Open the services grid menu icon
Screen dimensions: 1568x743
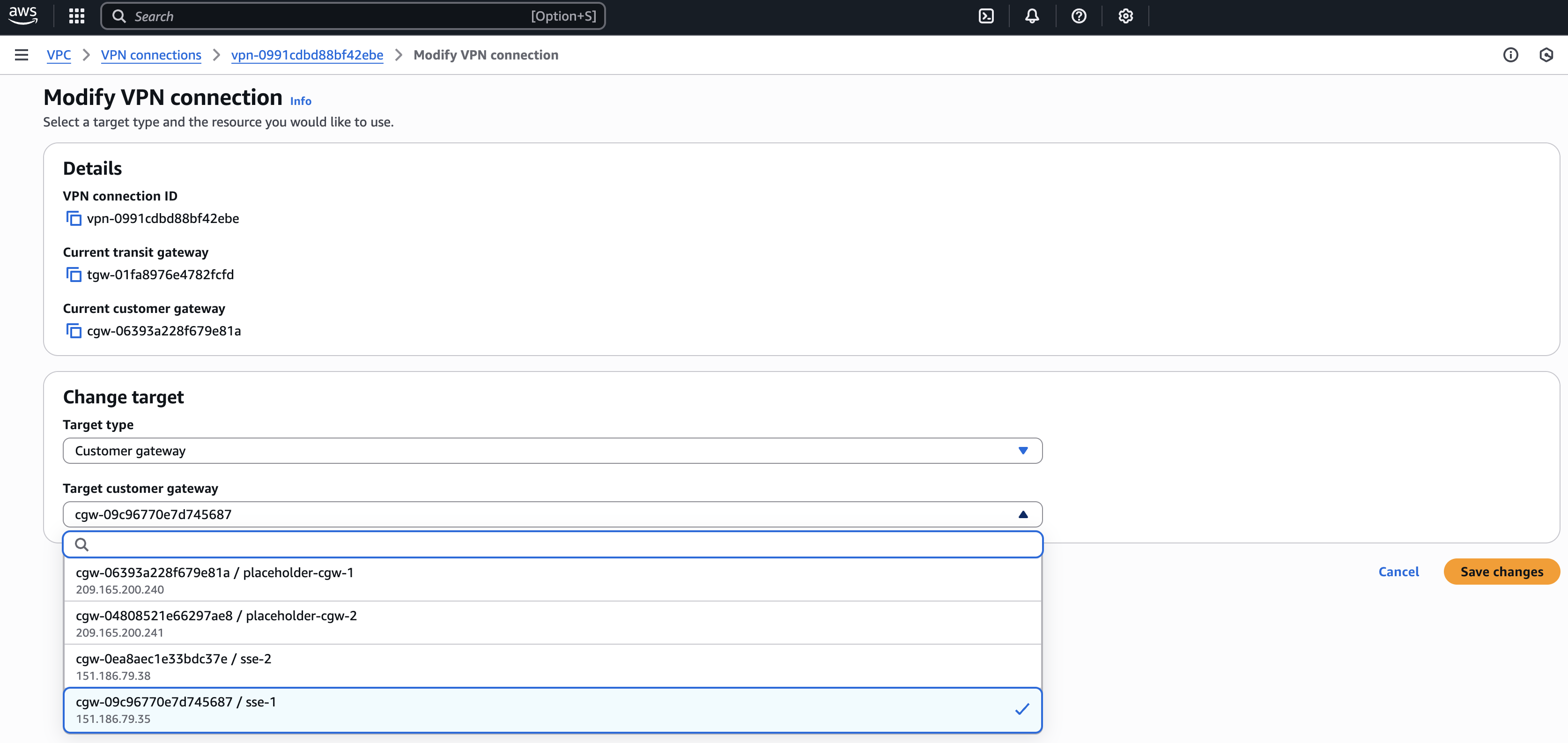(77, 16)
